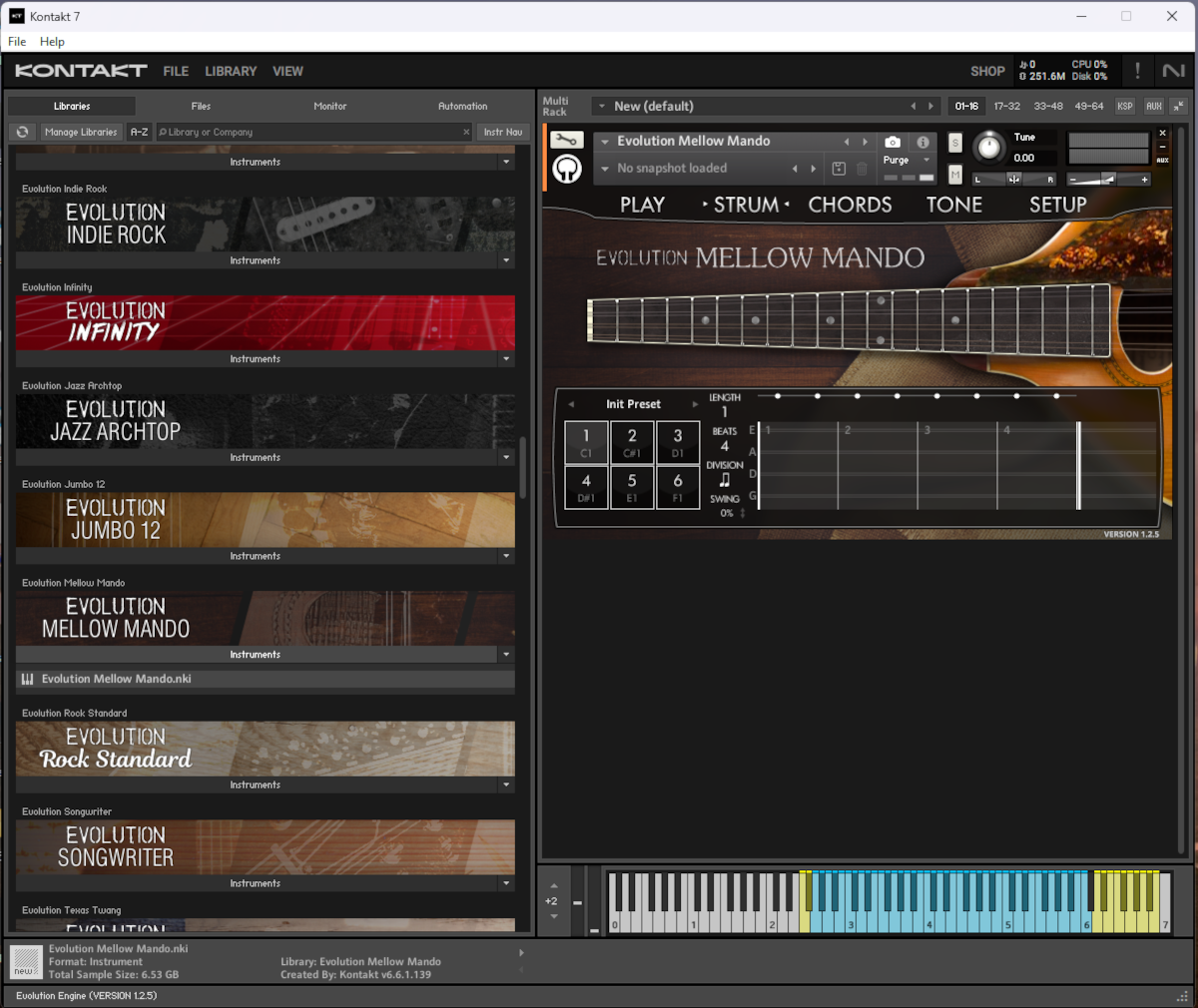Viewport: 1198px width, 1008px height.
Task: Select strum pattern pad 5 (E1)
Action: point(632,487)
